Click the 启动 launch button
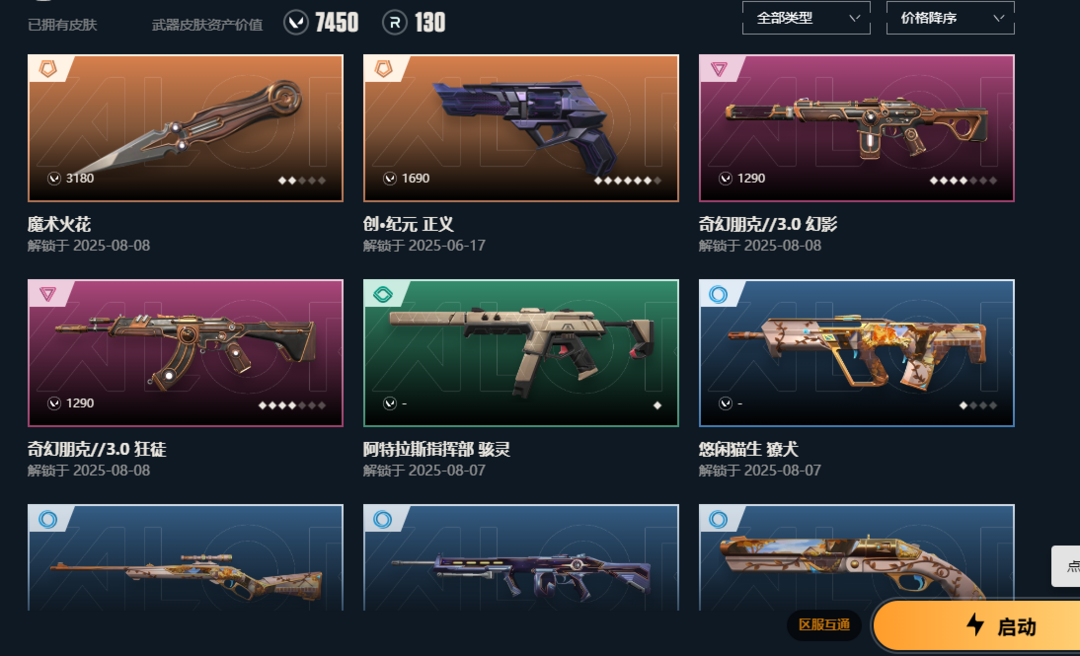 tap(976, 626)
